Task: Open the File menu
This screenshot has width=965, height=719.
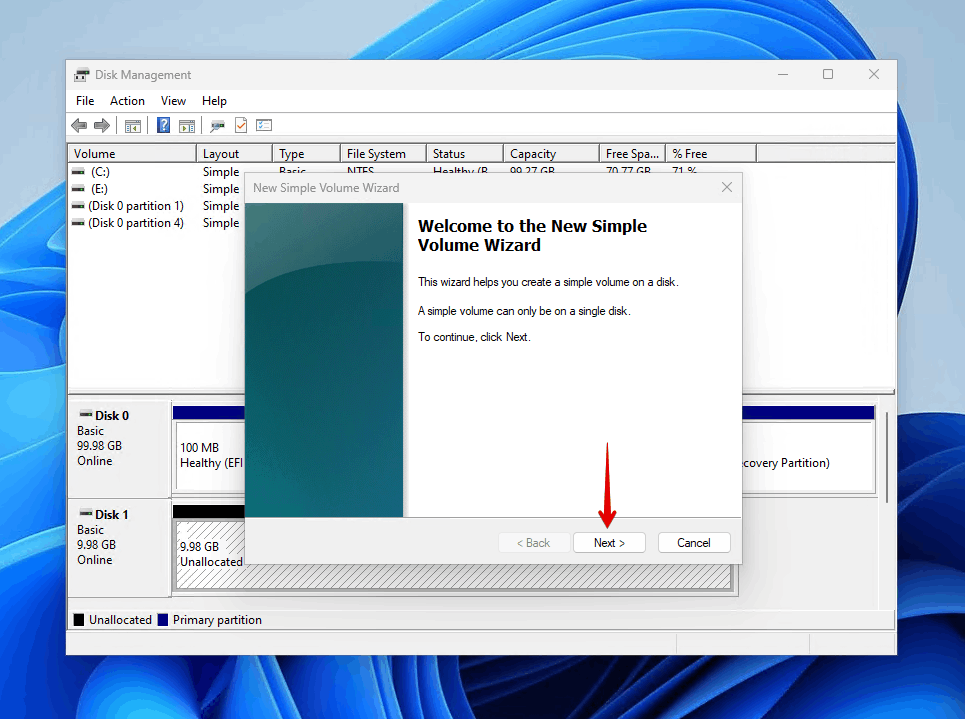Action: 85,100
